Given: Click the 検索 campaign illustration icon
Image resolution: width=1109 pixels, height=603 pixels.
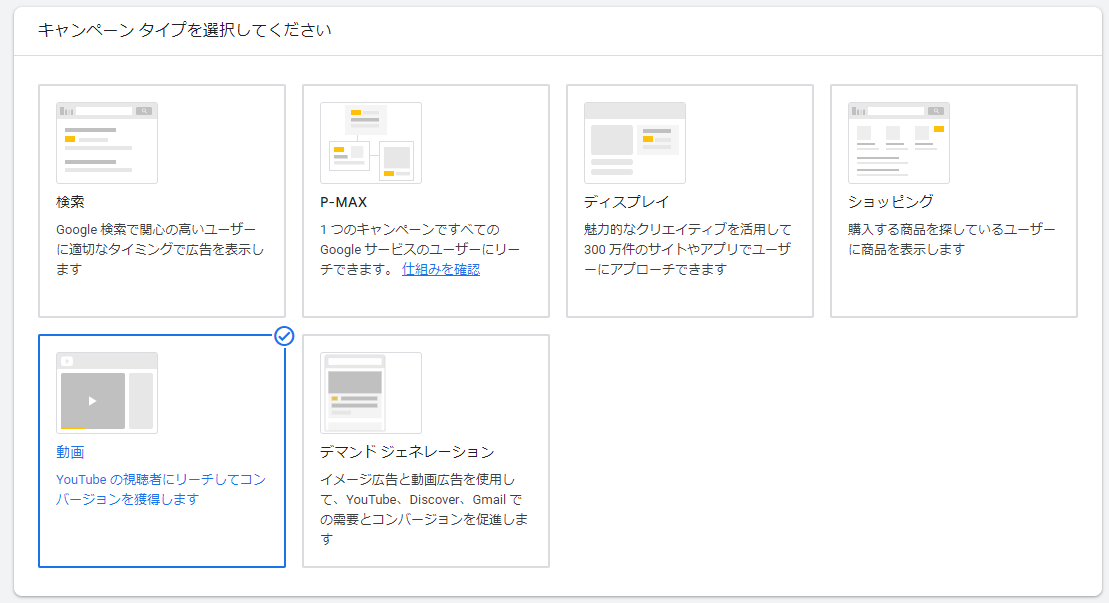Looking at the screenshot, I should (x=107, y=143).
